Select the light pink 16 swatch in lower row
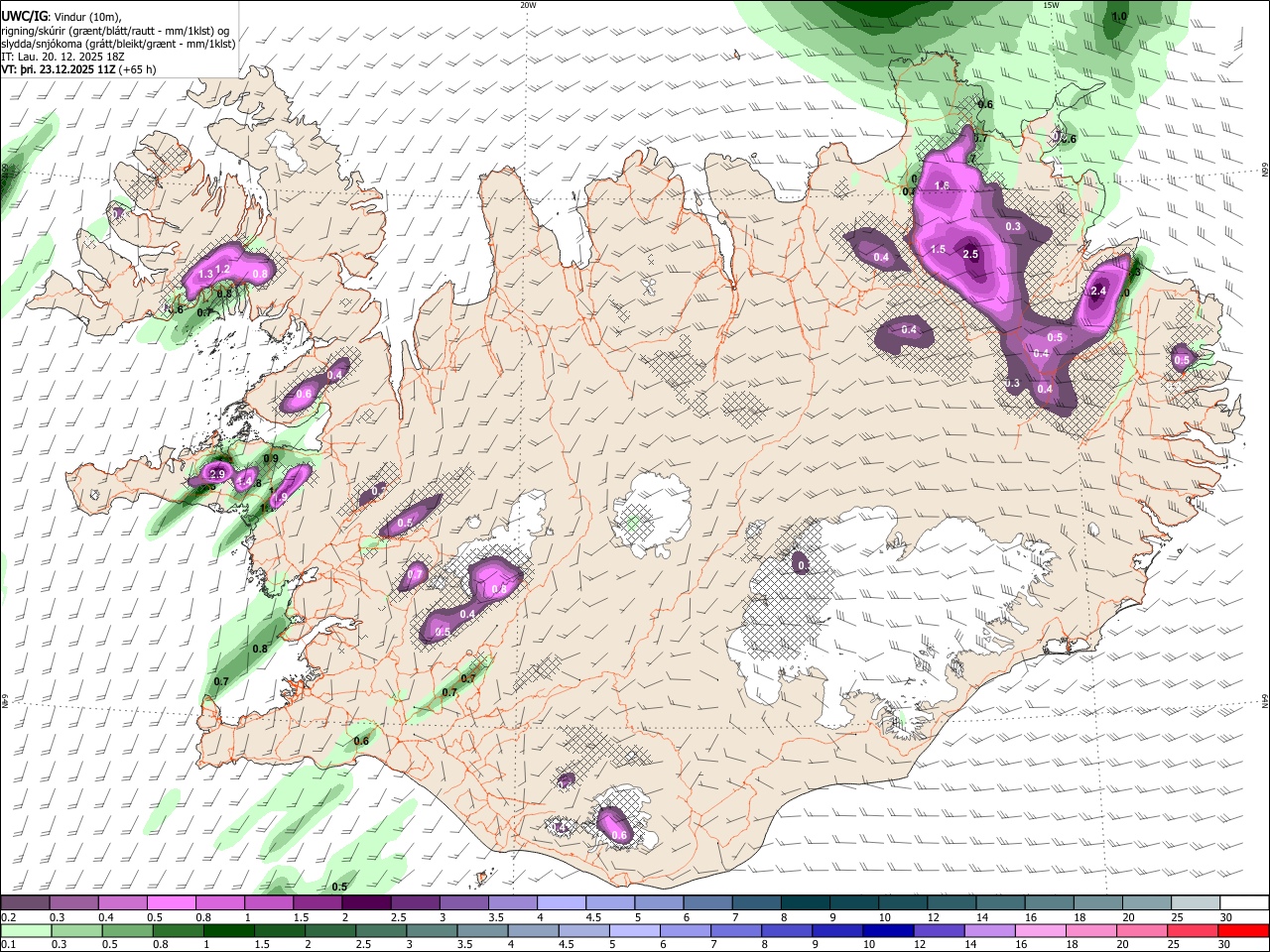The image size is (1270, 952). coord(1041,930)
